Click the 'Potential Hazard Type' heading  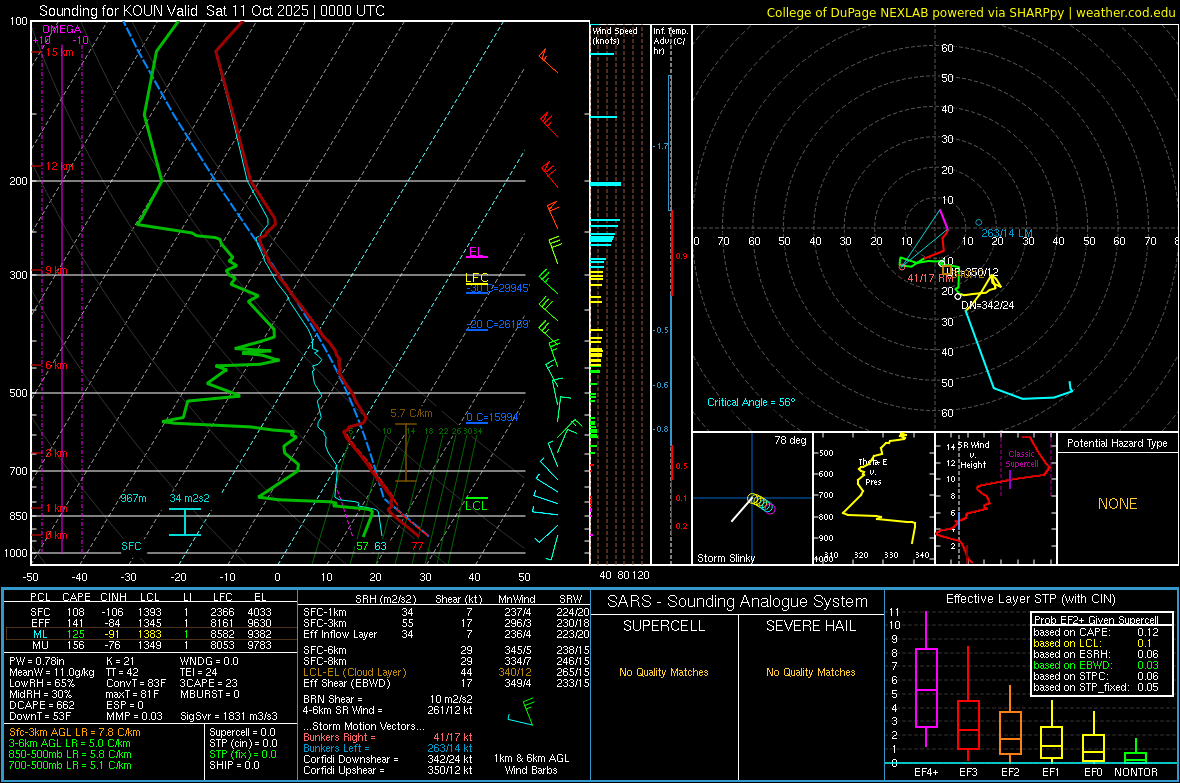pyautogui.click(x=1117, y=443)
